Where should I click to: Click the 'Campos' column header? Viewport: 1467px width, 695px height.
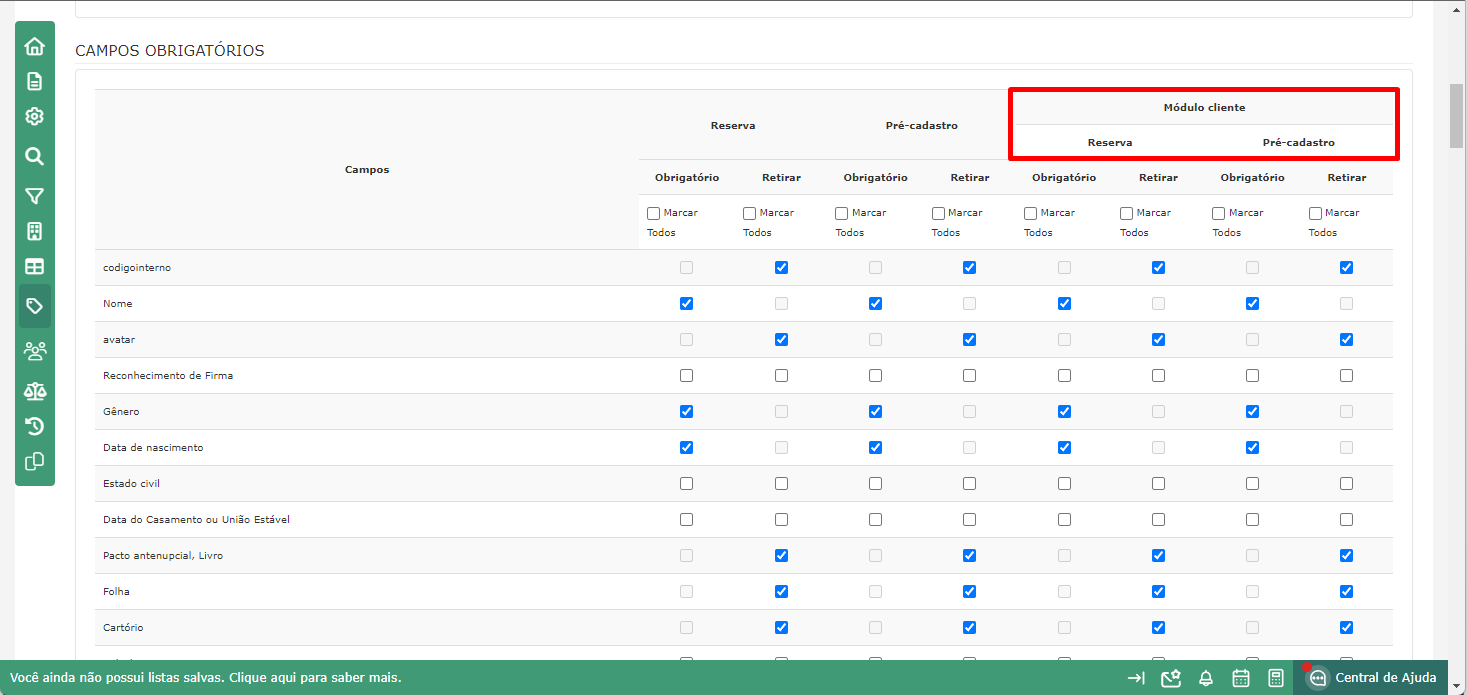pyautogui.click(x=367, y=170)
